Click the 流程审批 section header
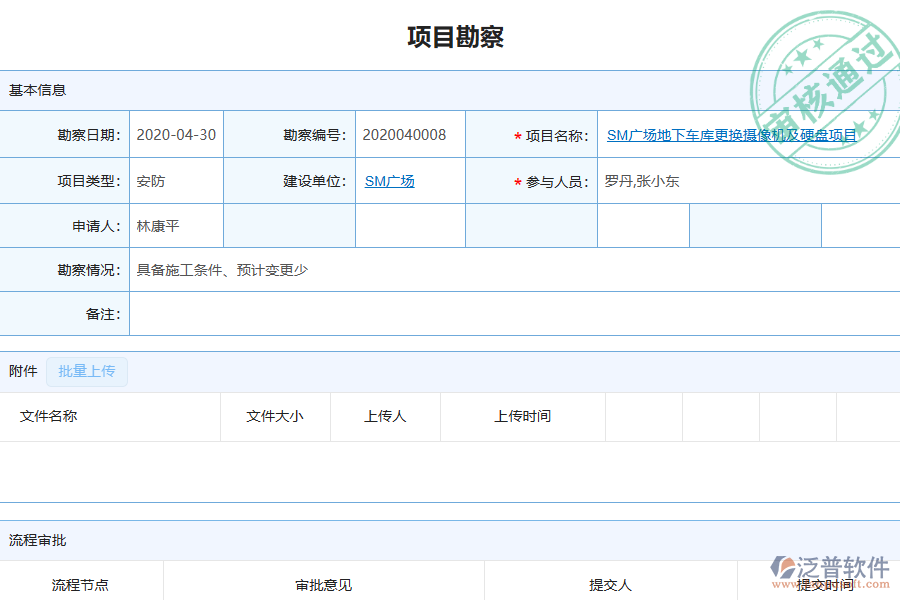The image size is (900, 600). (32, 540)
